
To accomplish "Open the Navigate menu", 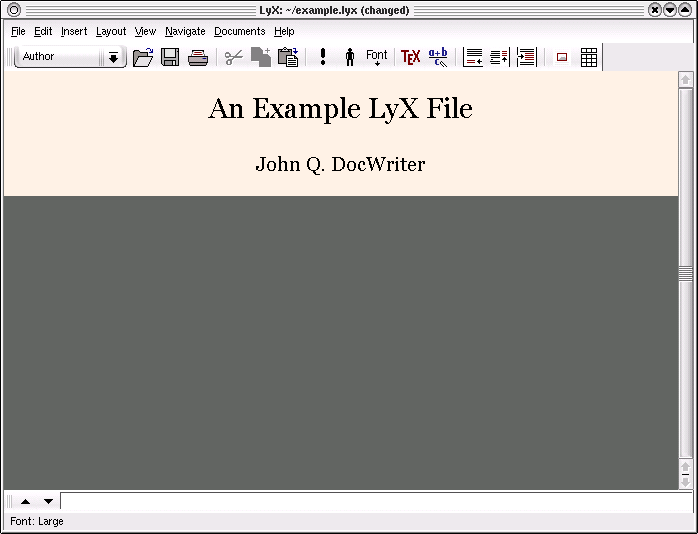I will tap(185, 31).
